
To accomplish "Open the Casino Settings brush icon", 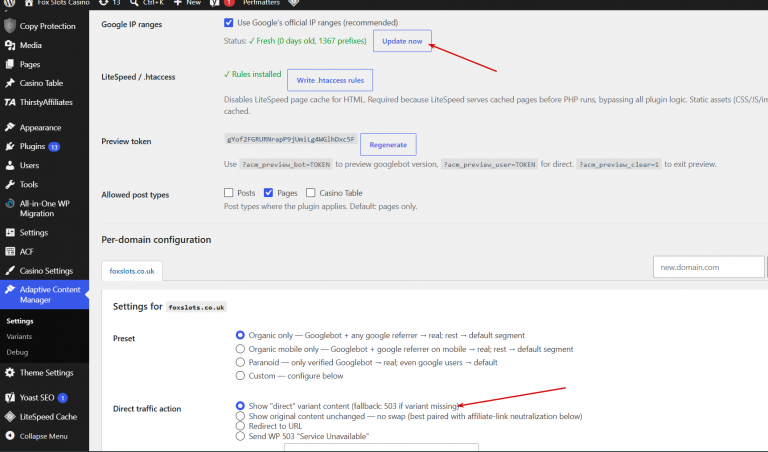I will (x=10, y=270).
